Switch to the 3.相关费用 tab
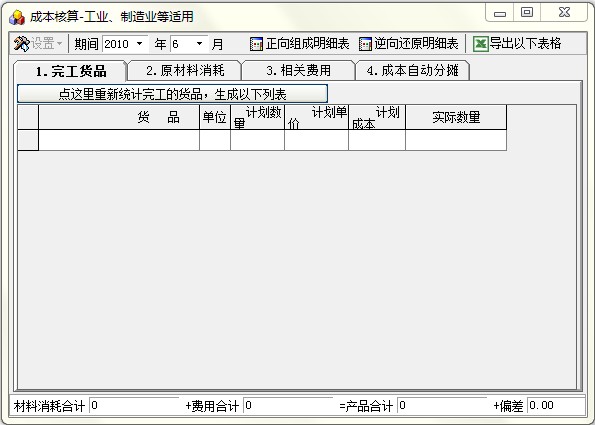 pos(298,71)
